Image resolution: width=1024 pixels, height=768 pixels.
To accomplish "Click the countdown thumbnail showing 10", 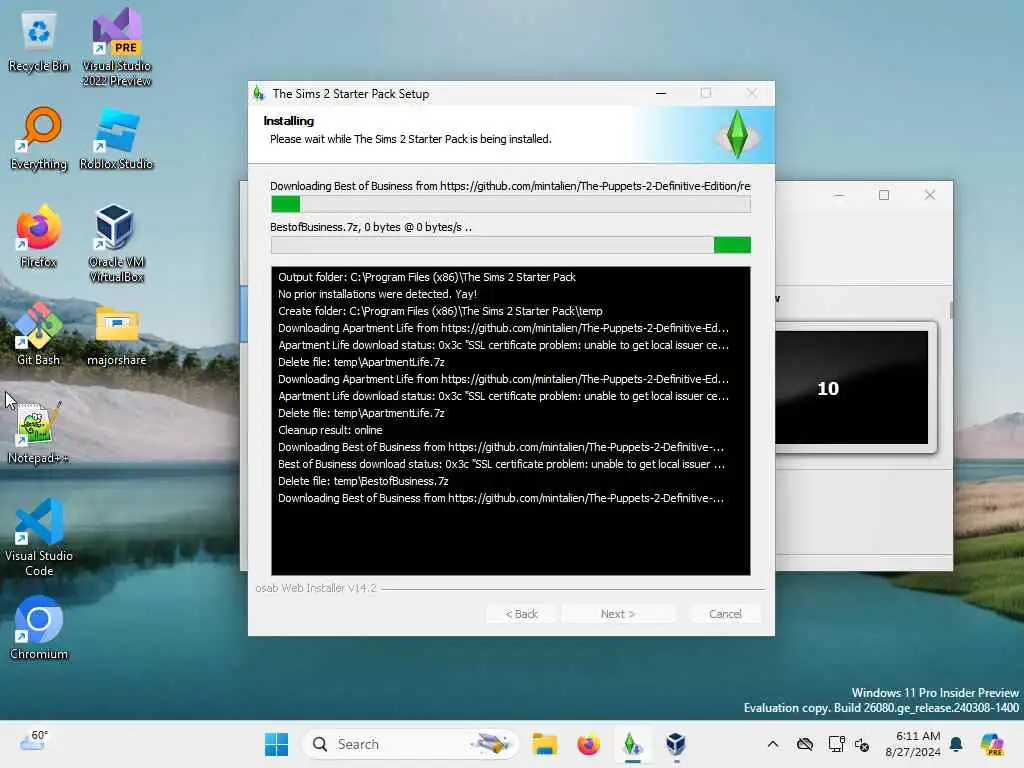I will click(x=852, y=387).
